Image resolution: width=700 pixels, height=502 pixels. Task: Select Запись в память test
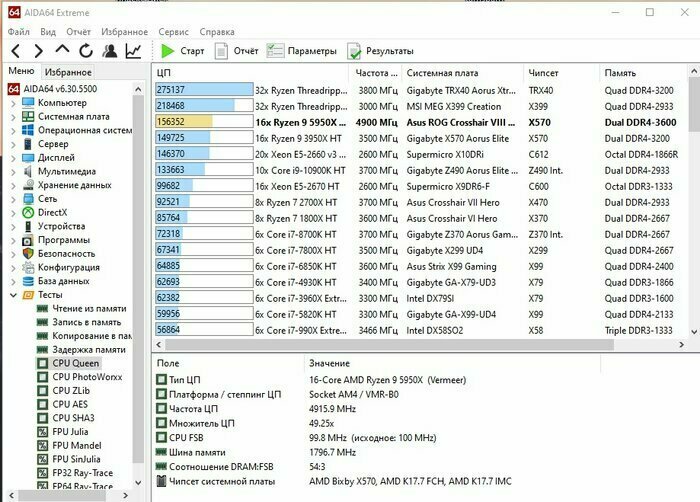pos(79,322)
